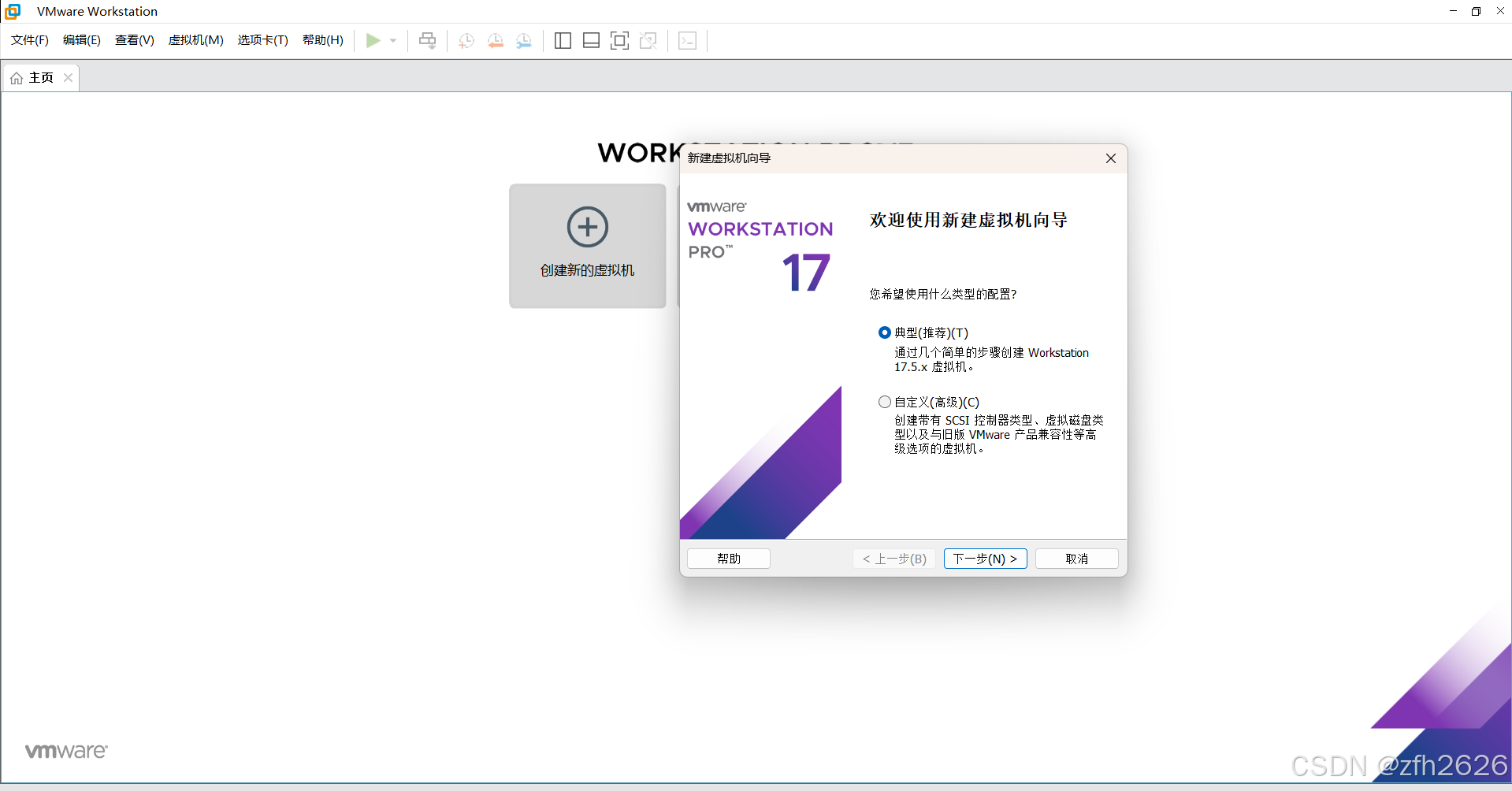
Task: Click the send Ctrl+Alt+Del toolbar icon
Action: 427,40
